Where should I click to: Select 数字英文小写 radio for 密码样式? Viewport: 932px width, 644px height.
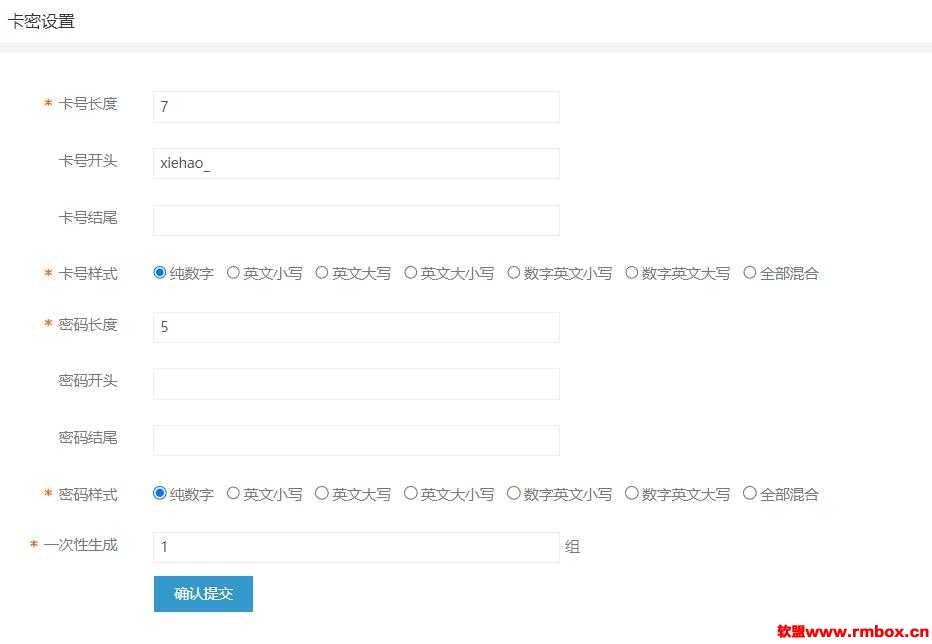514,493
